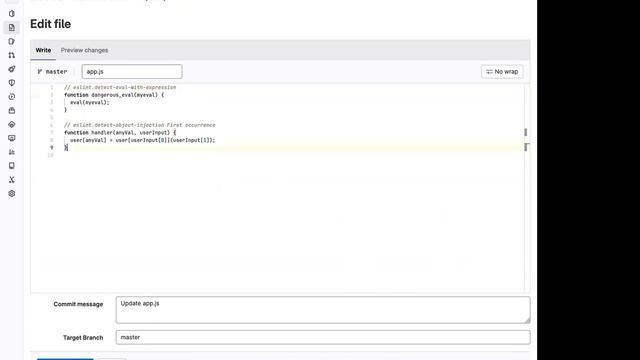Click the closing brace on line 9
Screen dimensions: 640x360
(x=66, y=148)
